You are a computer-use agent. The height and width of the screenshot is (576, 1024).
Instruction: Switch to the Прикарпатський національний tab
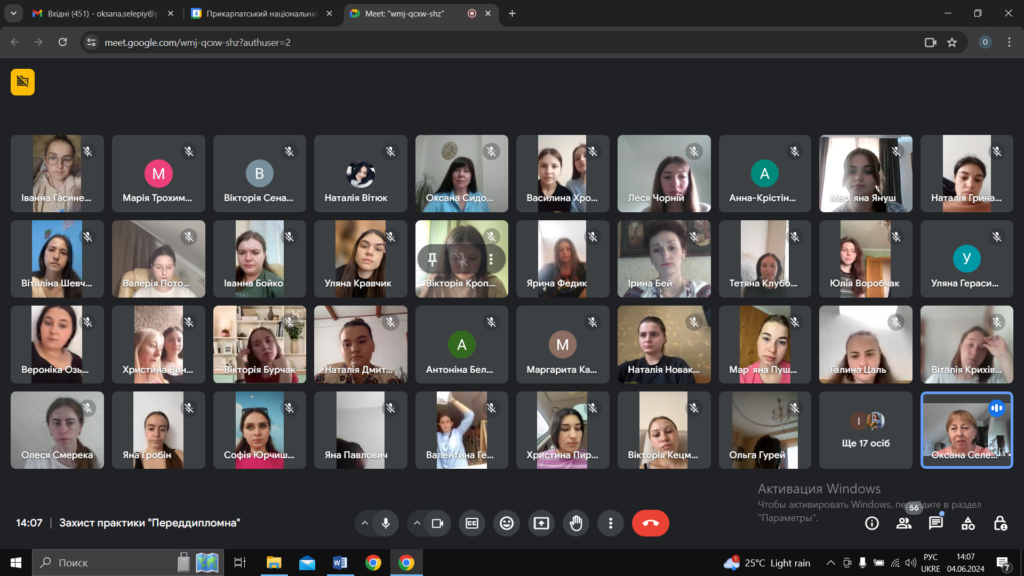point(260,14)
